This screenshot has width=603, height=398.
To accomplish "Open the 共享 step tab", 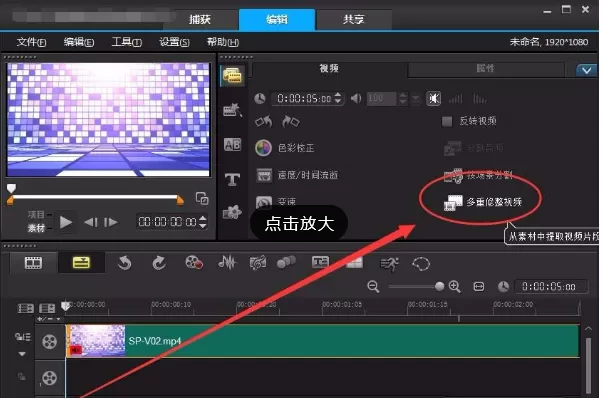I will click(x=354, y=19).
